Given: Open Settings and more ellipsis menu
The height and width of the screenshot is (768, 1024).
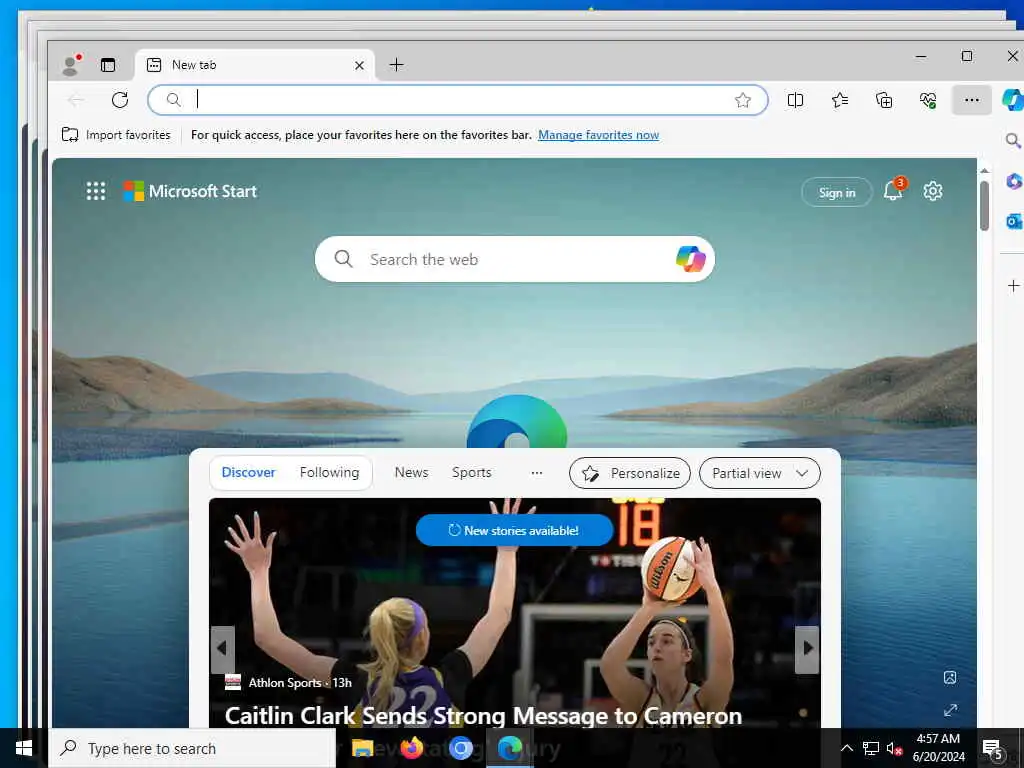Looking at the screenshot, I should click(x=972, y=100).
